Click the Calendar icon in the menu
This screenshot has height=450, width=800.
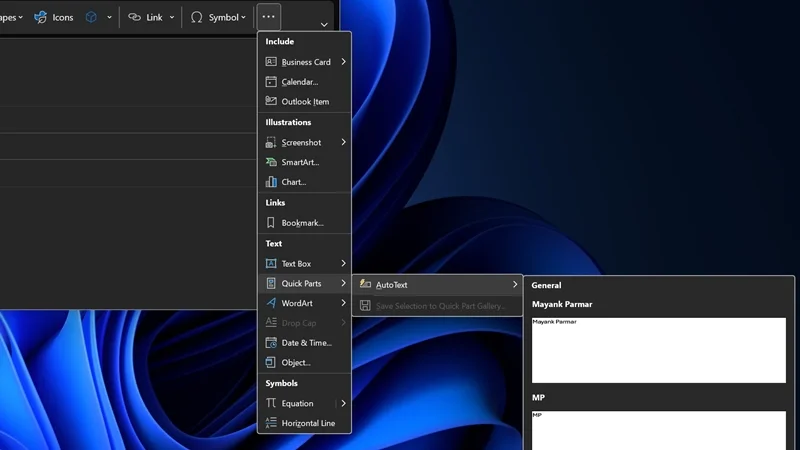coord(271,82)
